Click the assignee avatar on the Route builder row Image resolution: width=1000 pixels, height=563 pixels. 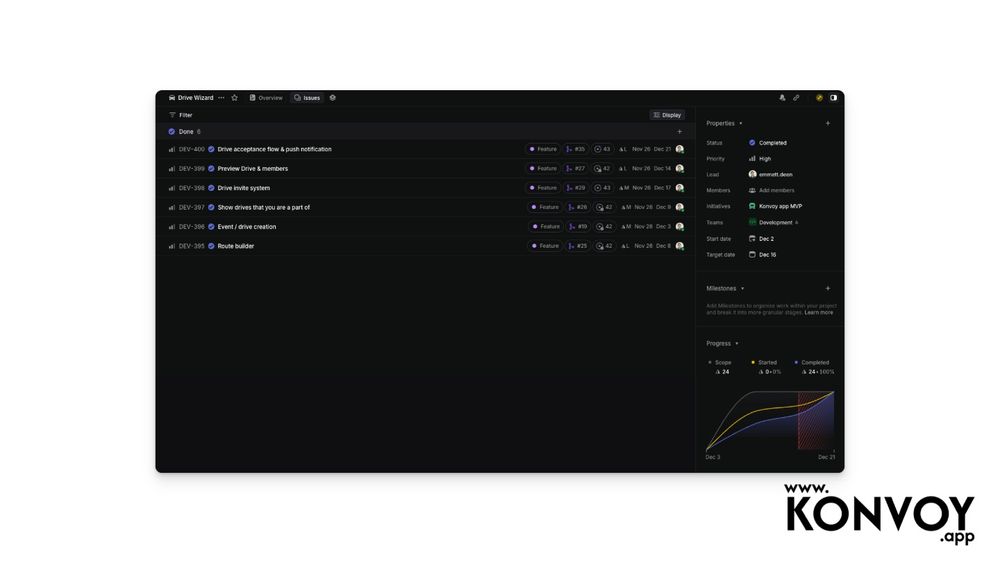point(680,246)
